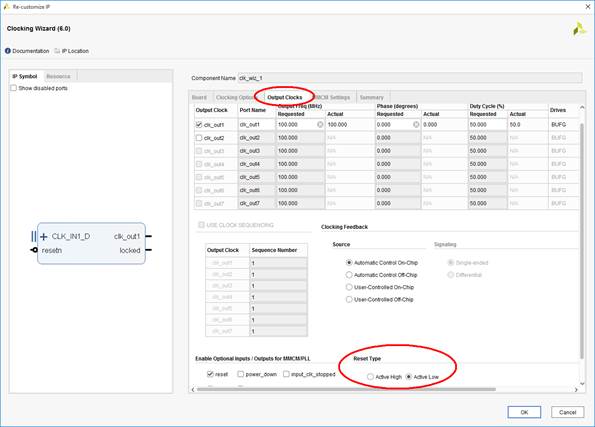Open the Summary tab
The height and width of the screenshot is (427, 595).
click(371, 98)
